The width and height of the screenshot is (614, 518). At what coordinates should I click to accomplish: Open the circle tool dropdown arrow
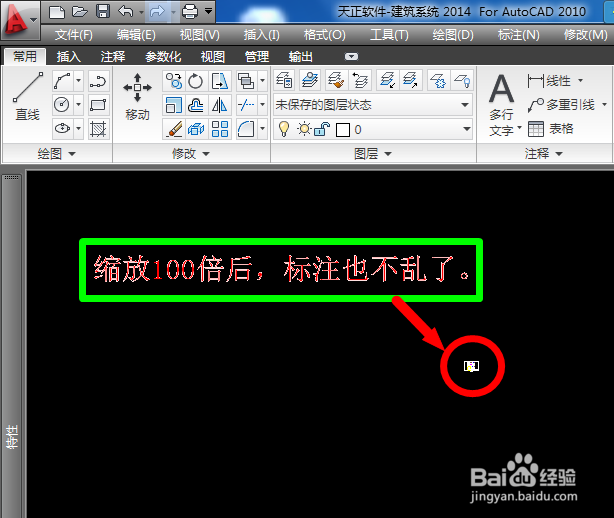pos(78,105)
